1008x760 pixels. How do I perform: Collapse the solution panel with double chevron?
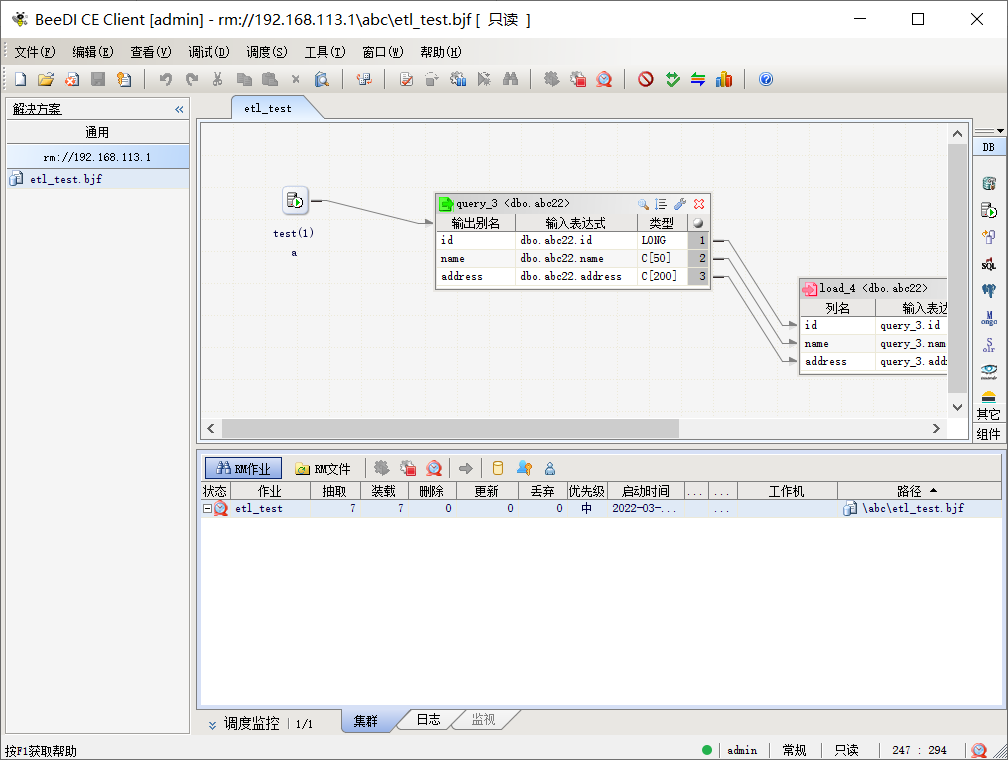179,109
